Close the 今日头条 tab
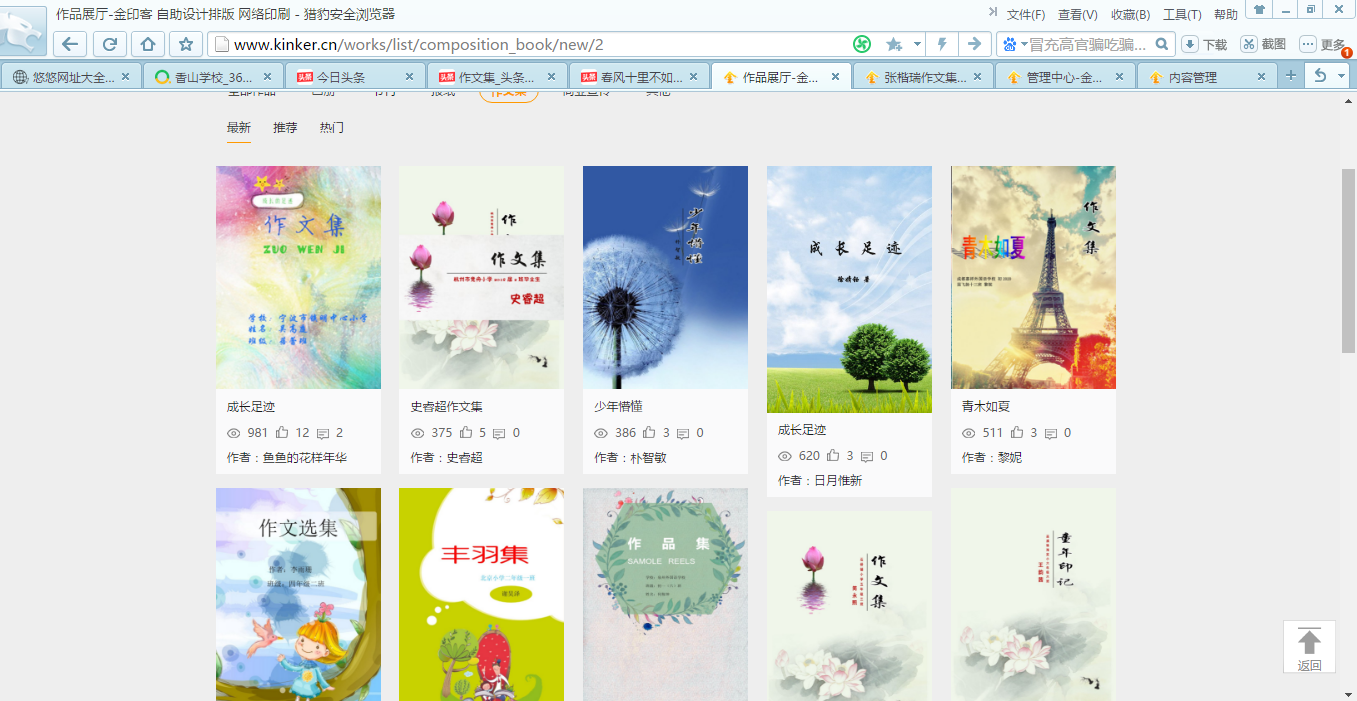1357x701 pixels. pyautogui.click(x=409, y=77)
